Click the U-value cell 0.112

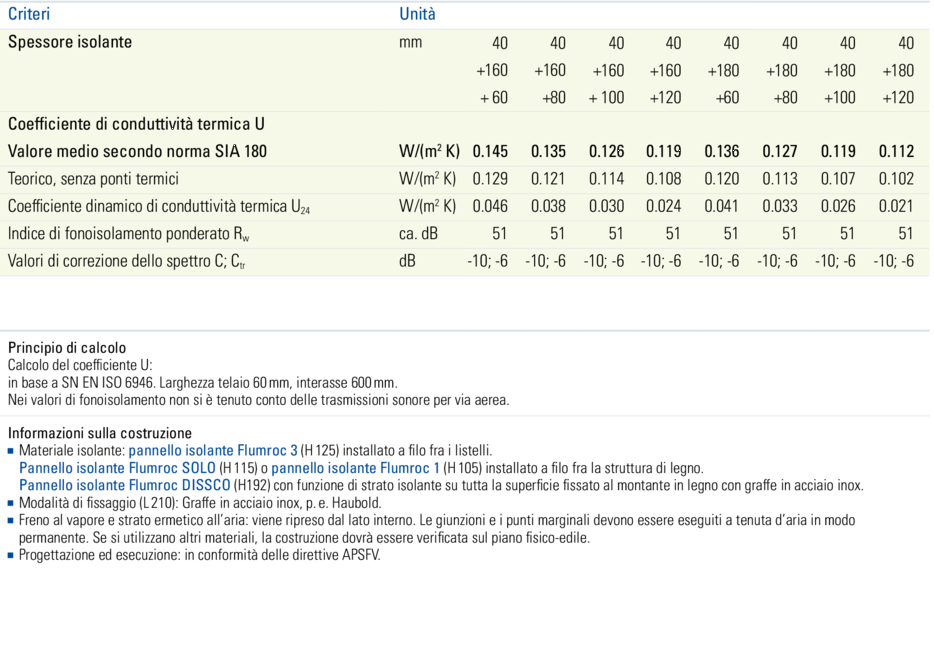click(896, 152)
